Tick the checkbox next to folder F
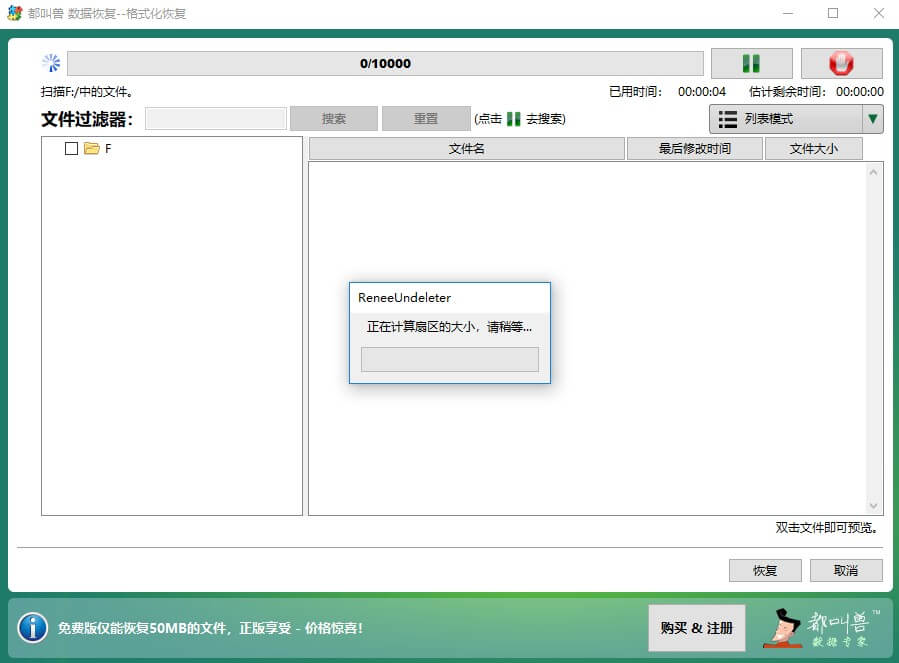This screenshot has height=663, width=899. (71, 149)
